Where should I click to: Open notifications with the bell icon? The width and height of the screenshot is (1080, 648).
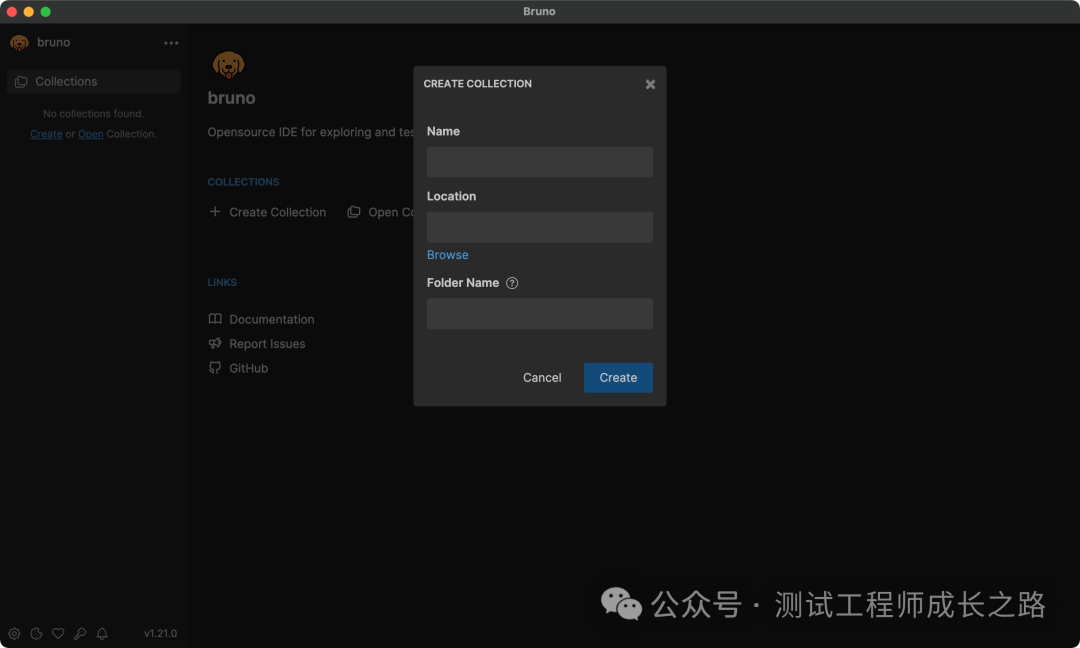coord(102,634)
